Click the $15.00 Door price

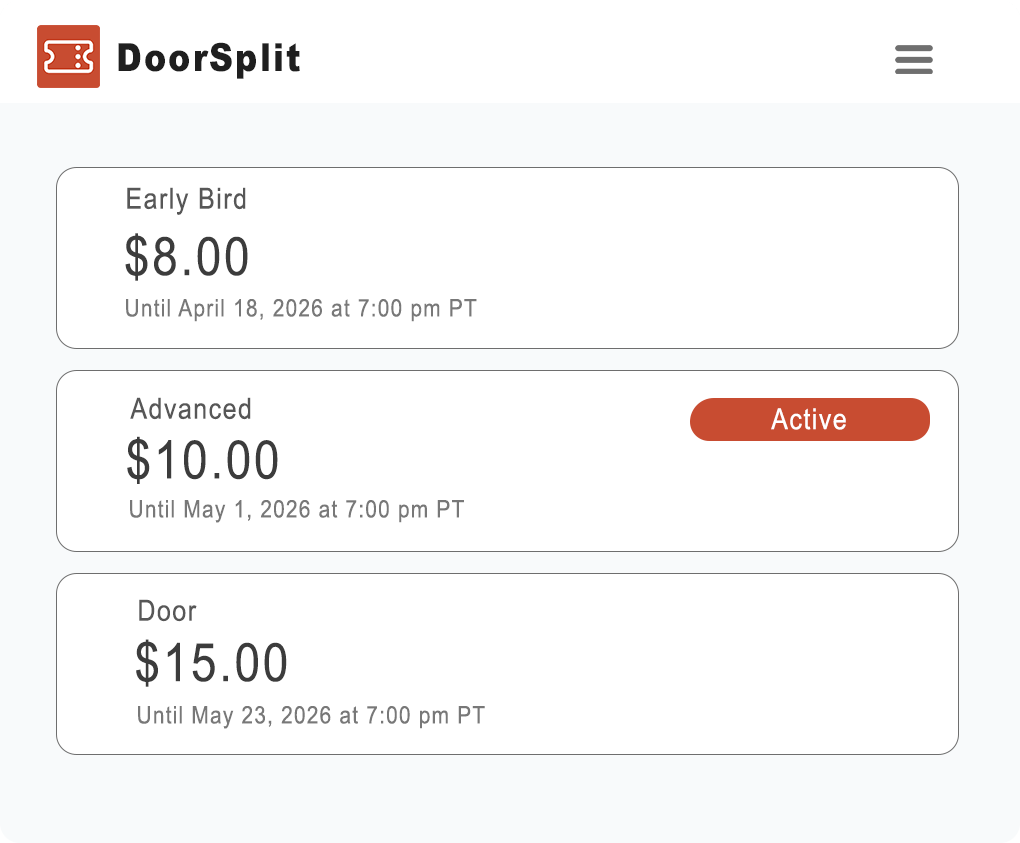(212, 662)
